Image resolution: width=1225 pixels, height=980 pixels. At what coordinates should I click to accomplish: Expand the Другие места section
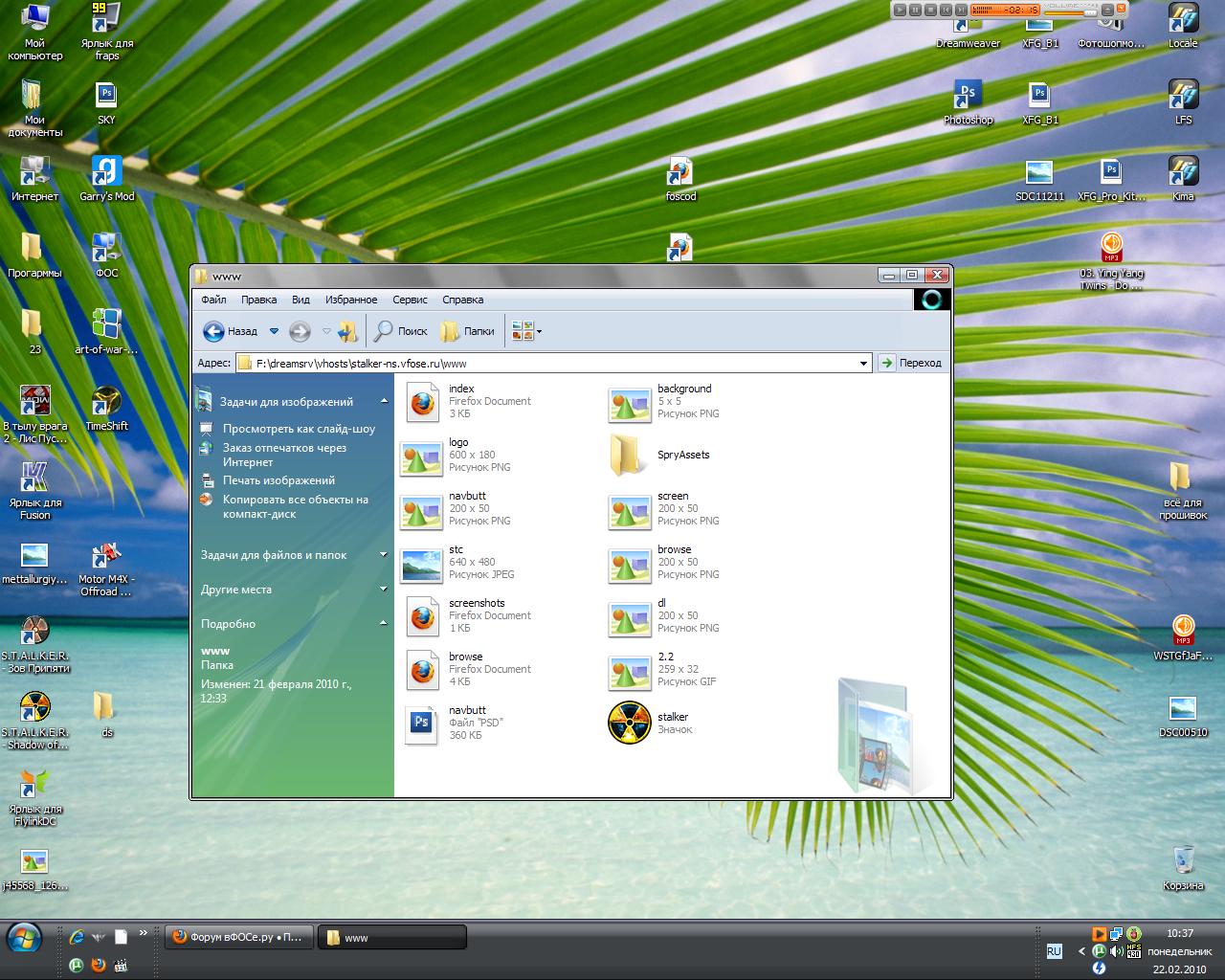tap(383, 590)
